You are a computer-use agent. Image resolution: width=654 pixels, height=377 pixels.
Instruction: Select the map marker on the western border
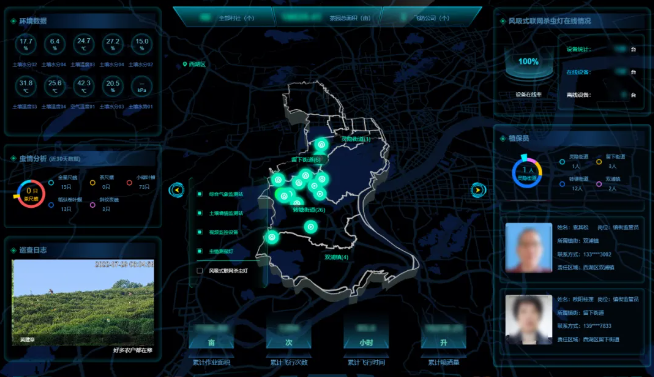pyautogui.click(x=272, y=237)
